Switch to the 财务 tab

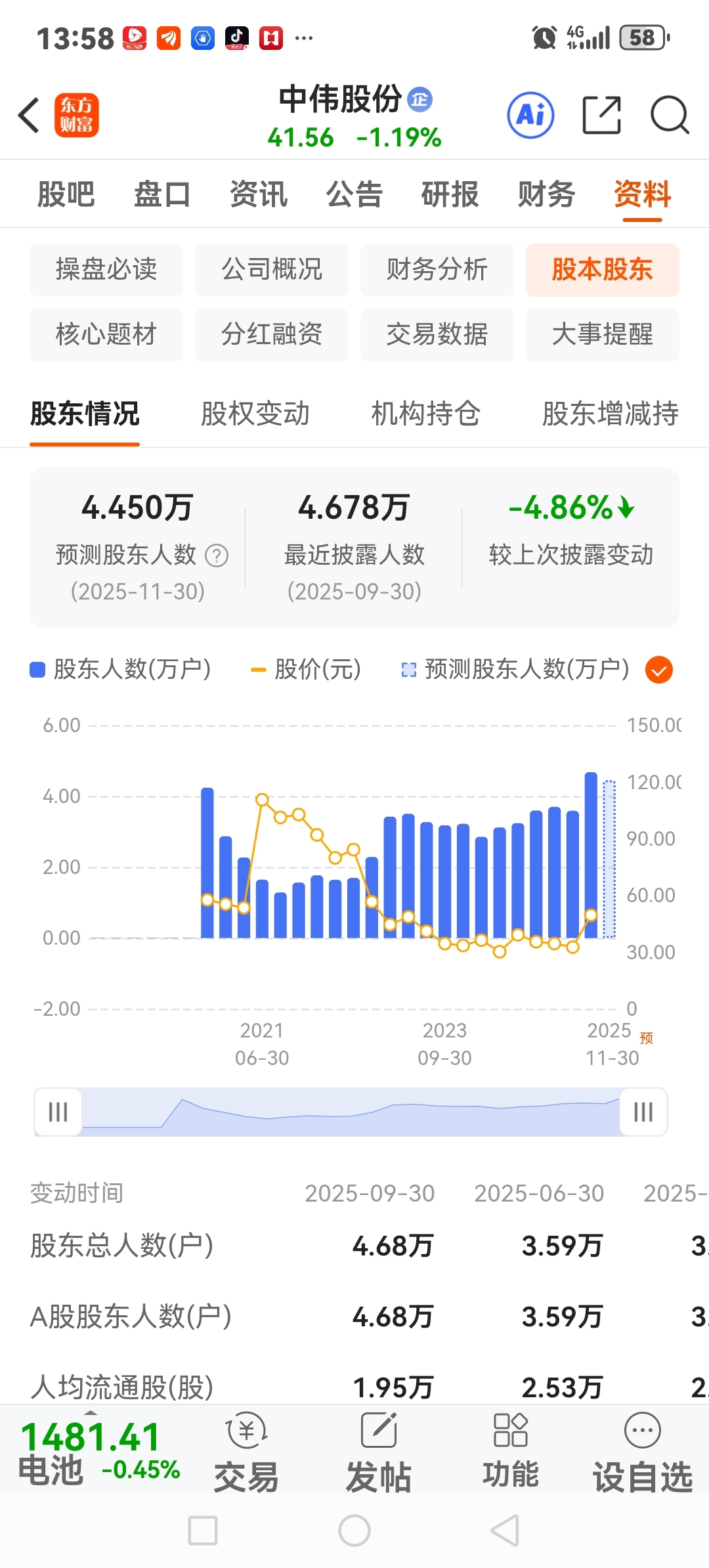pos(546,194)
